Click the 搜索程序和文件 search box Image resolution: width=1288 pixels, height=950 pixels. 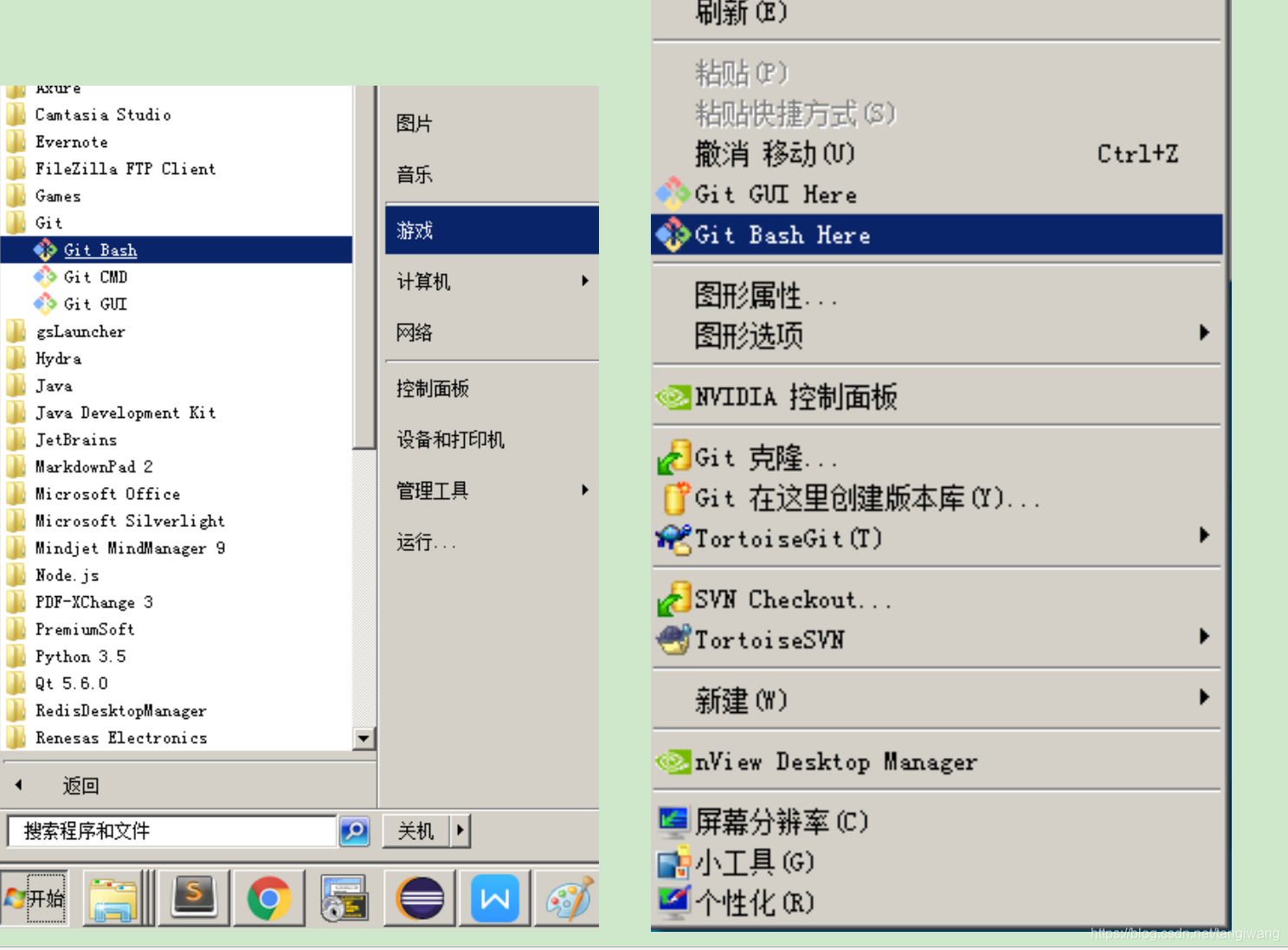171,831
